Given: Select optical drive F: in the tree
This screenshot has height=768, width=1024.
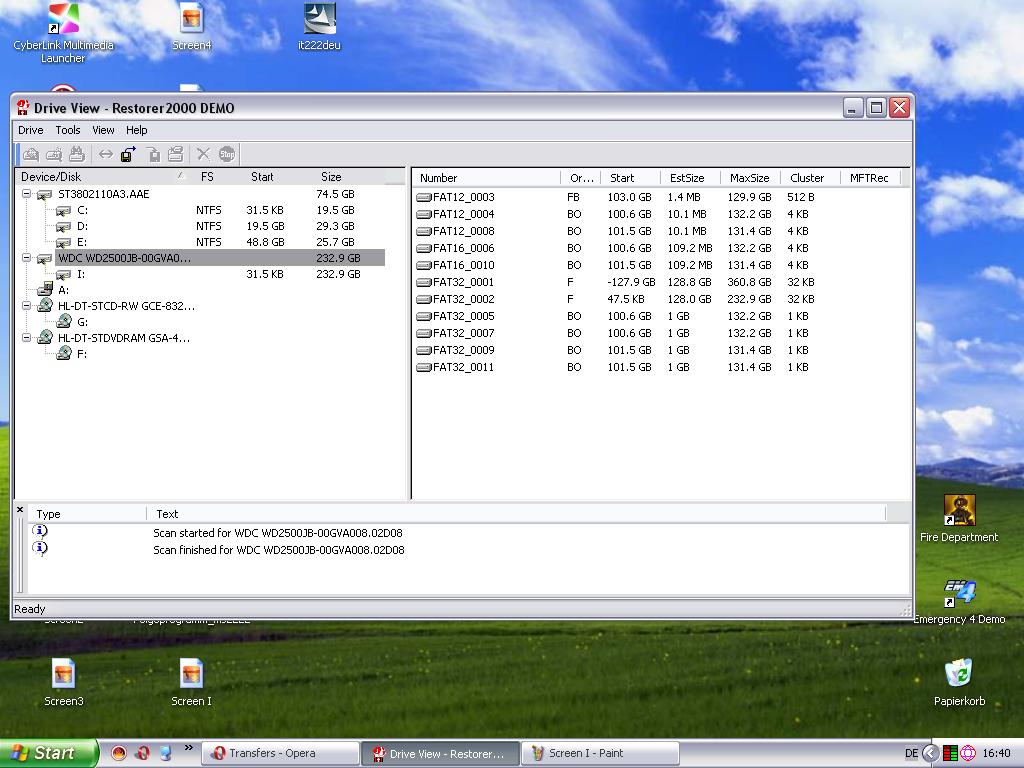Looking at the screenshot, I should pos(82,354).
